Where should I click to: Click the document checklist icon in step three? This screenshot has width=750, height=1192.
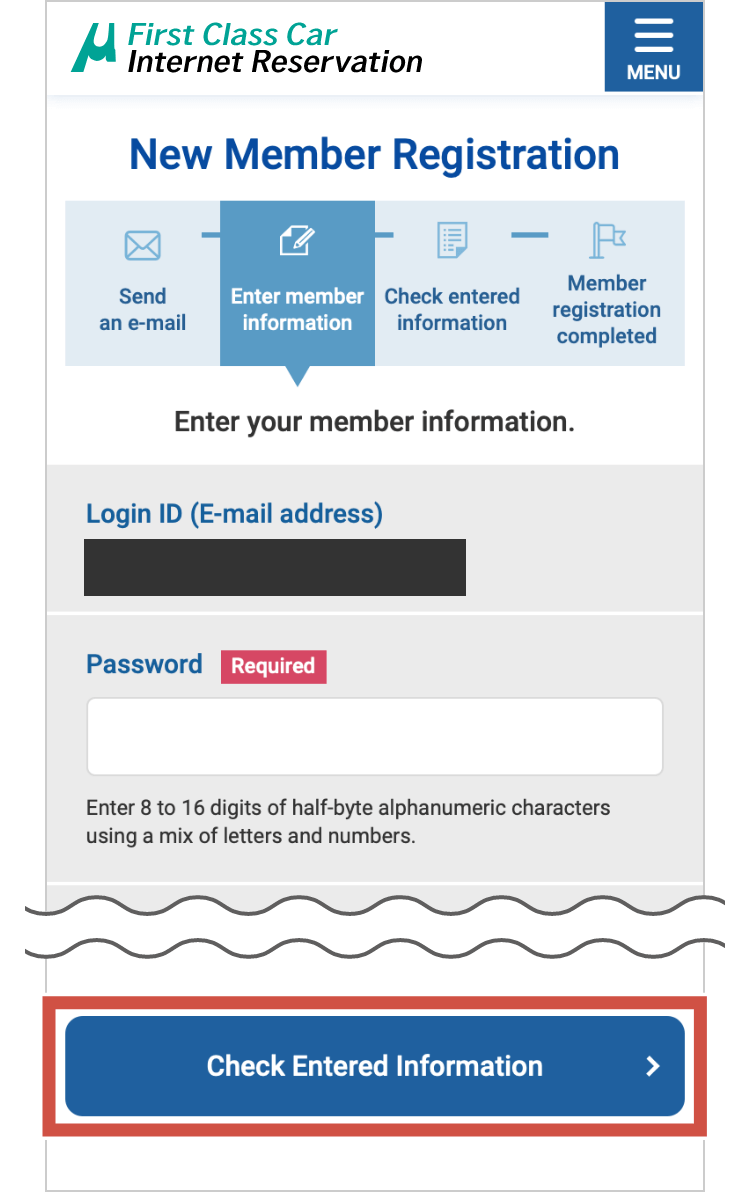452,241
